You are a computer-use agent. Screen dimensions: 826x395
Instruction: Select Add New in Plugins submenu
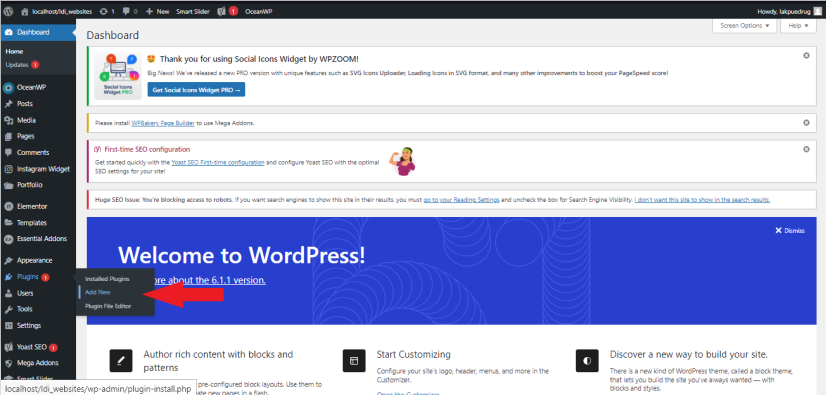tap(97, 292)
